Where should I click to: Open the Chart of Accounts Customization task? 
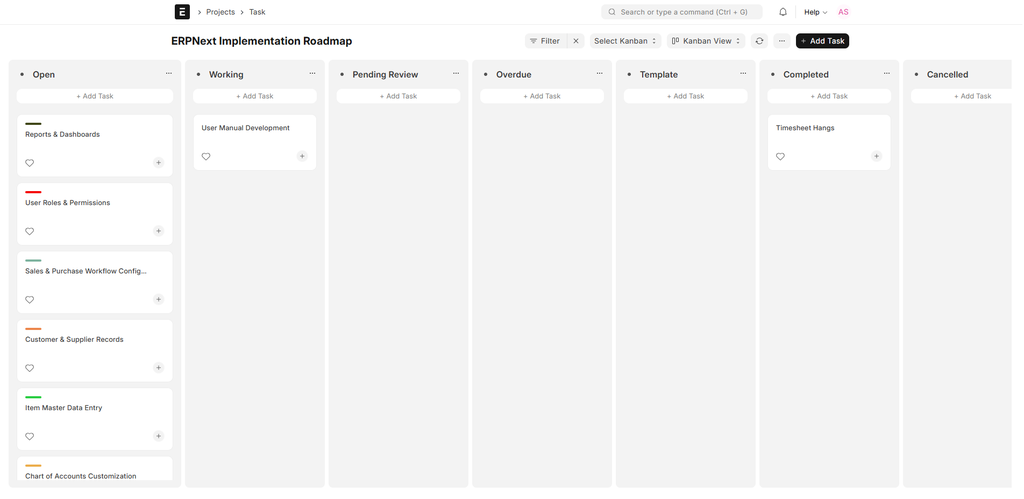[x=81, y=477]
